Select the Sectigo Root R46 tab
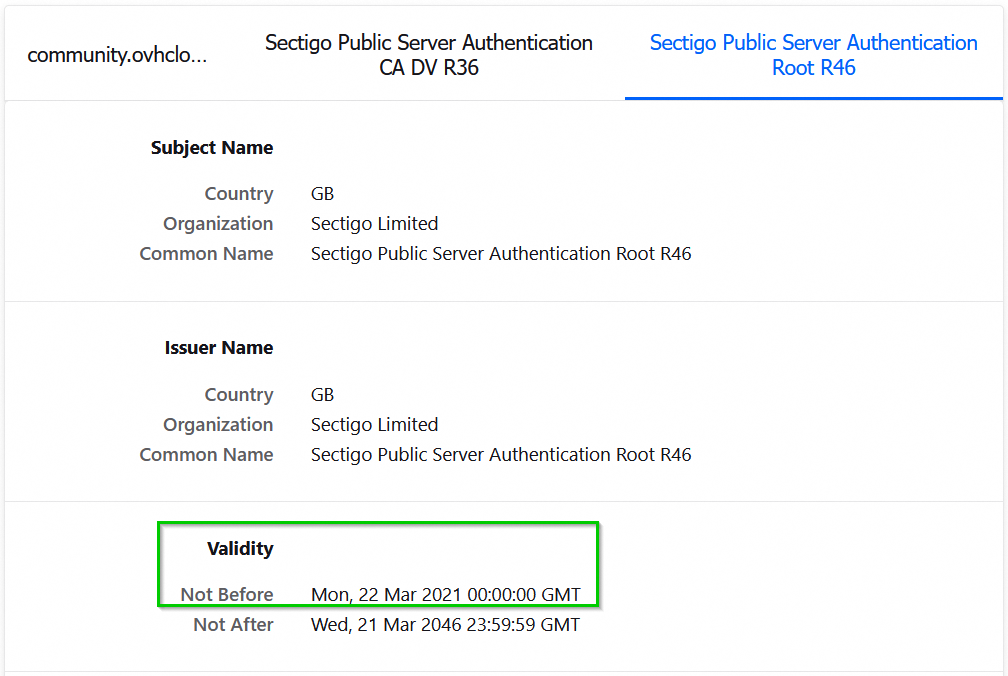Viewport: 1008px width, 676px height. [813, 55]
